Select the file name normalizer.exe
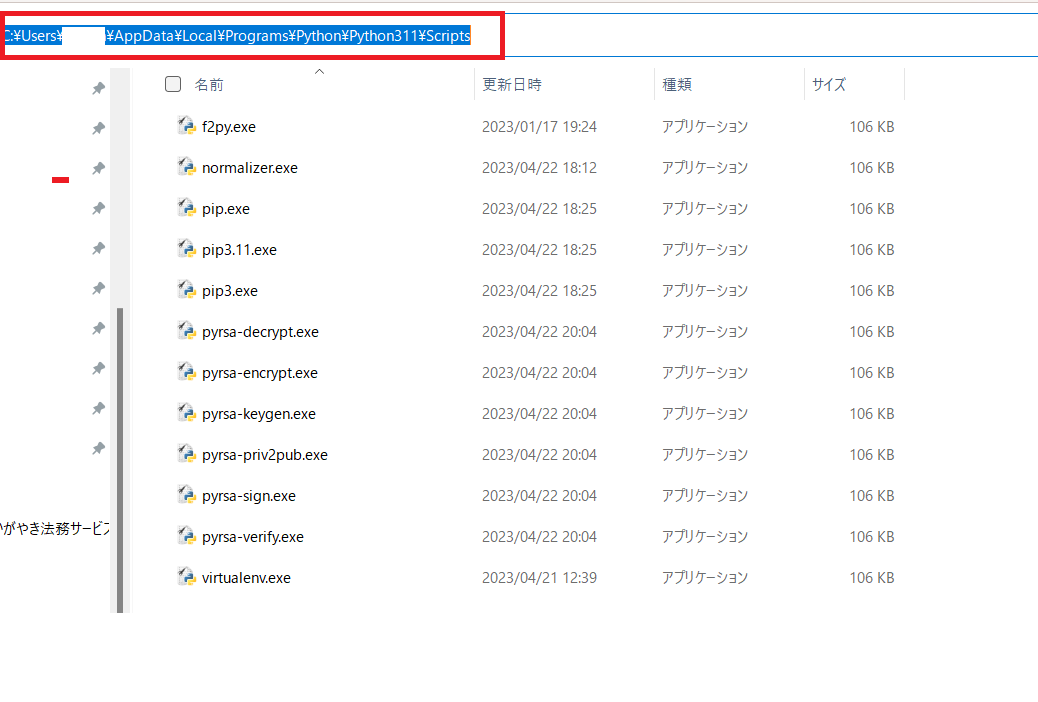The image size is (1038, 702). [x=250, y=168]
